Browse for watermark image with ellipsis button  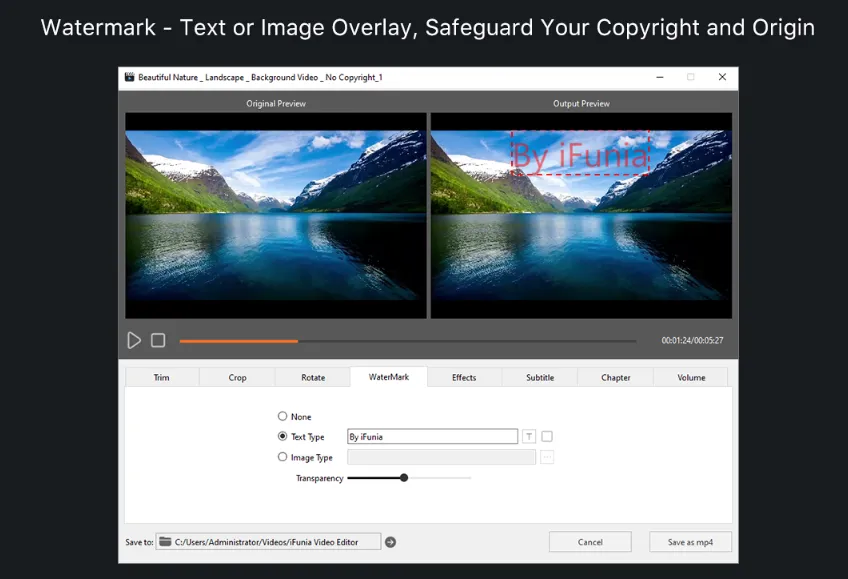point(547,457)
